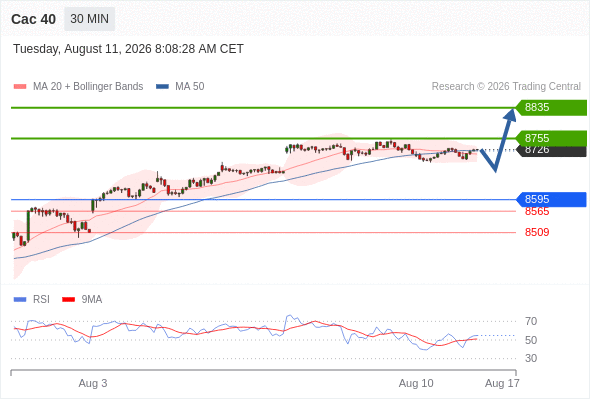
Task: Click the blue forecast arrow head
Action: click(x=510, y=115)
